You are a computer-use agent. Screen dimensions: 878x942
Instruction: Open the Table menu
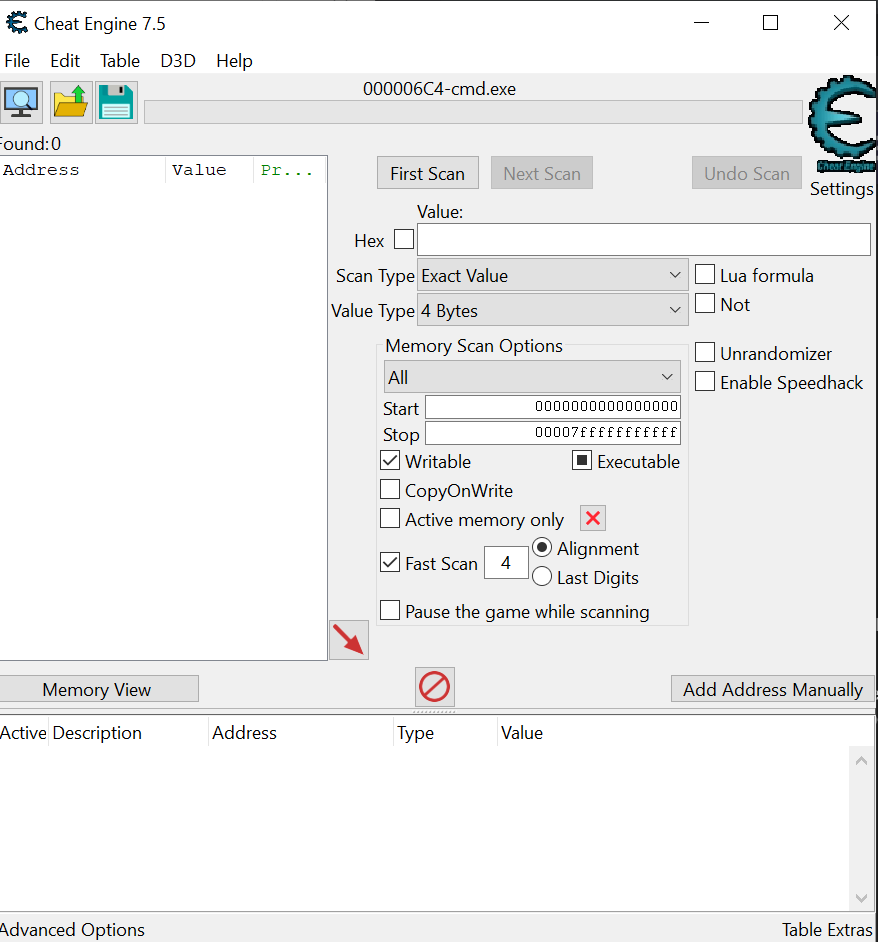120,61
